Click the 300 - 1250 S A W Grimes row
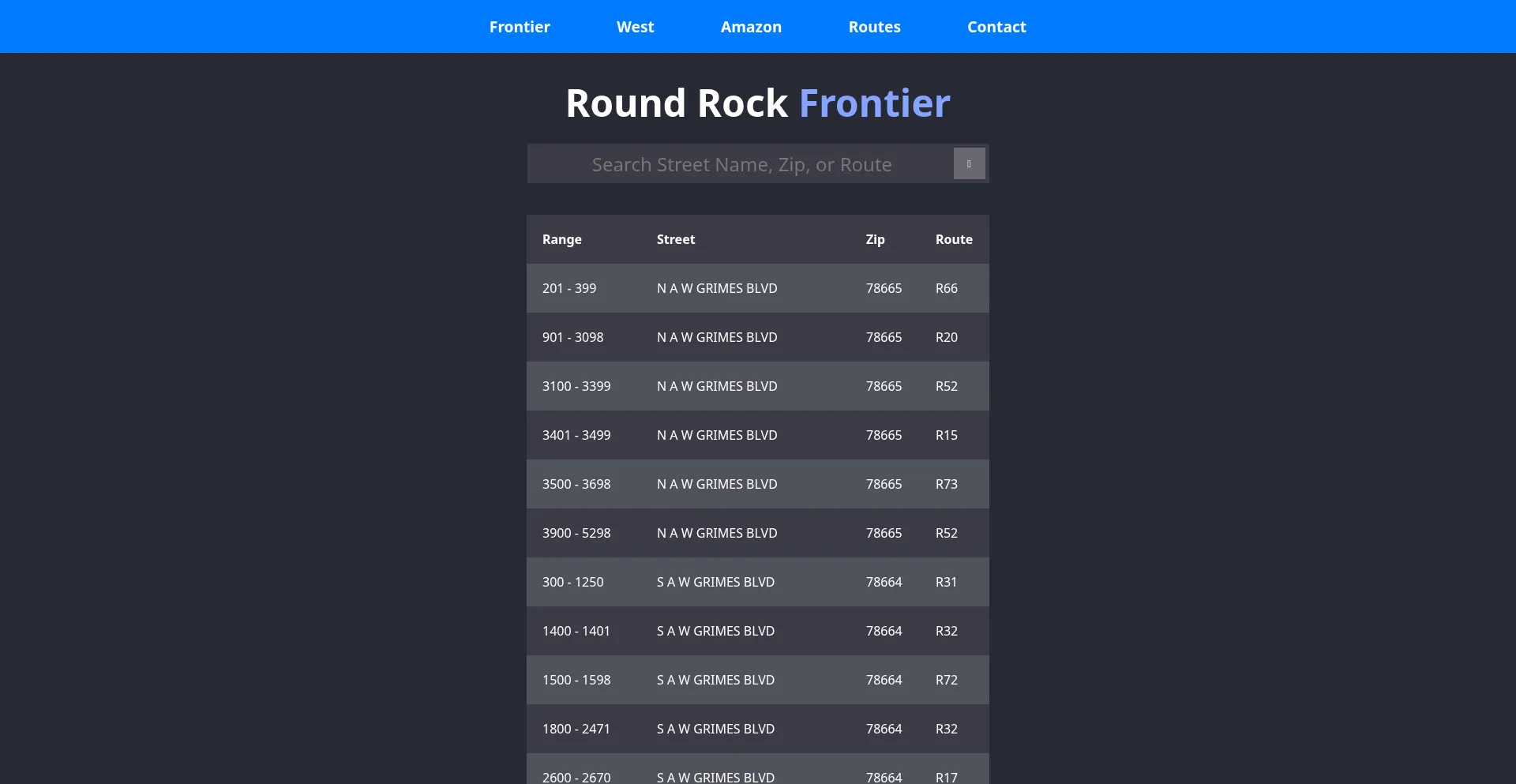The height and width of the screenshot is (784, 1516). 758,582
